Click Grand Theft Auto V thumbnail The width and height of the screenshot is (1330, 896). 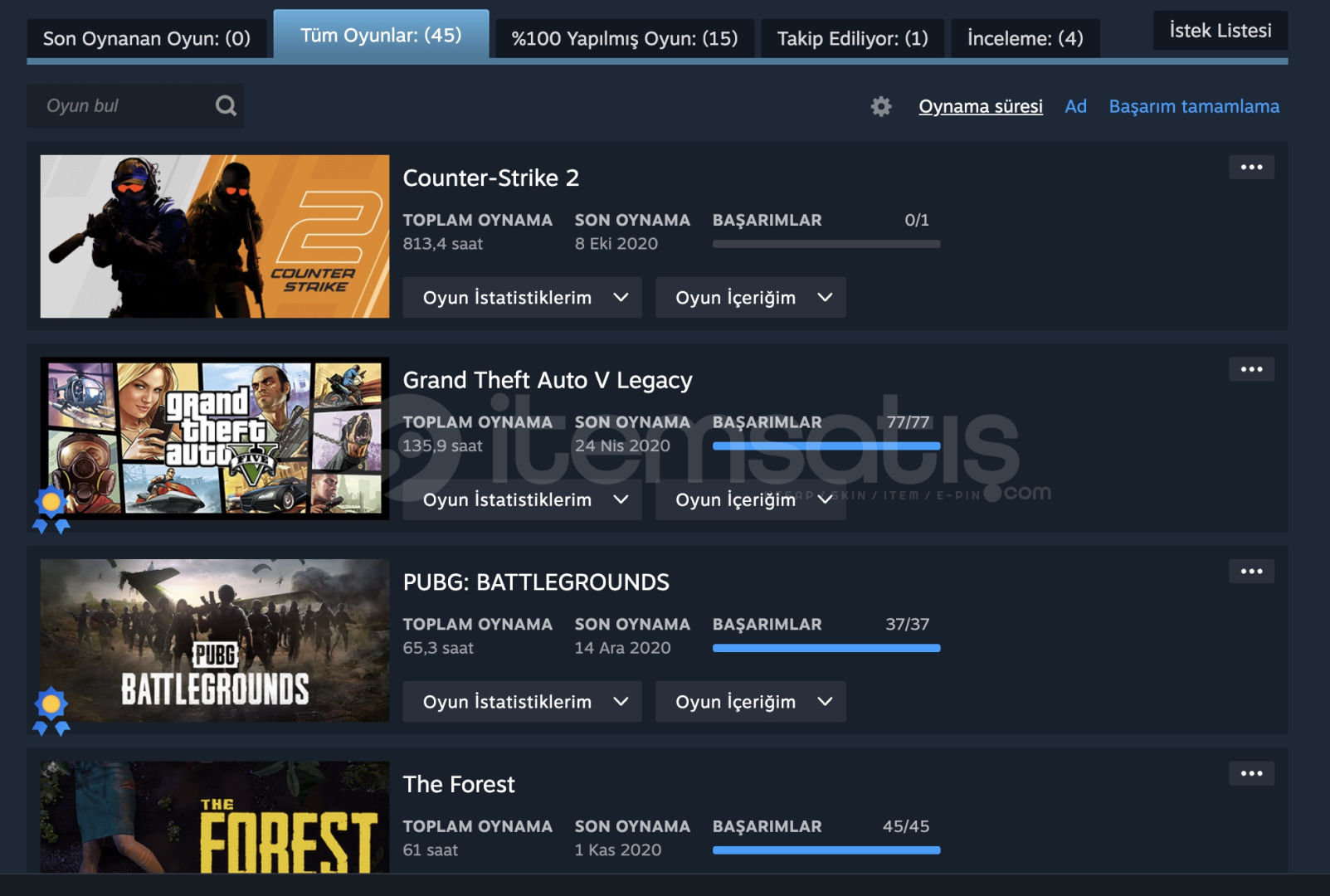coord(215,439)
